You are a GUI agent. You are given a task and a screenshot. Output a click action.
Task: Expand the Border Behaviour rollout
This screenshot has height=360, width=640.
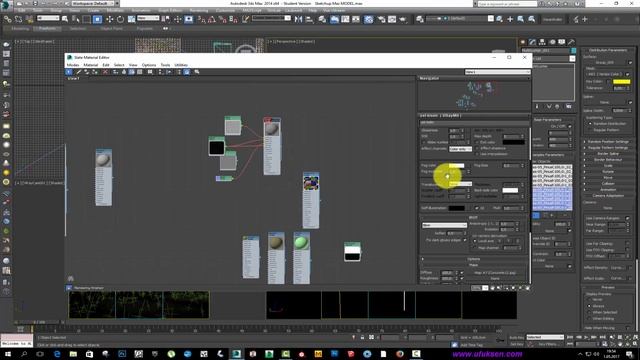pos(607,160)
